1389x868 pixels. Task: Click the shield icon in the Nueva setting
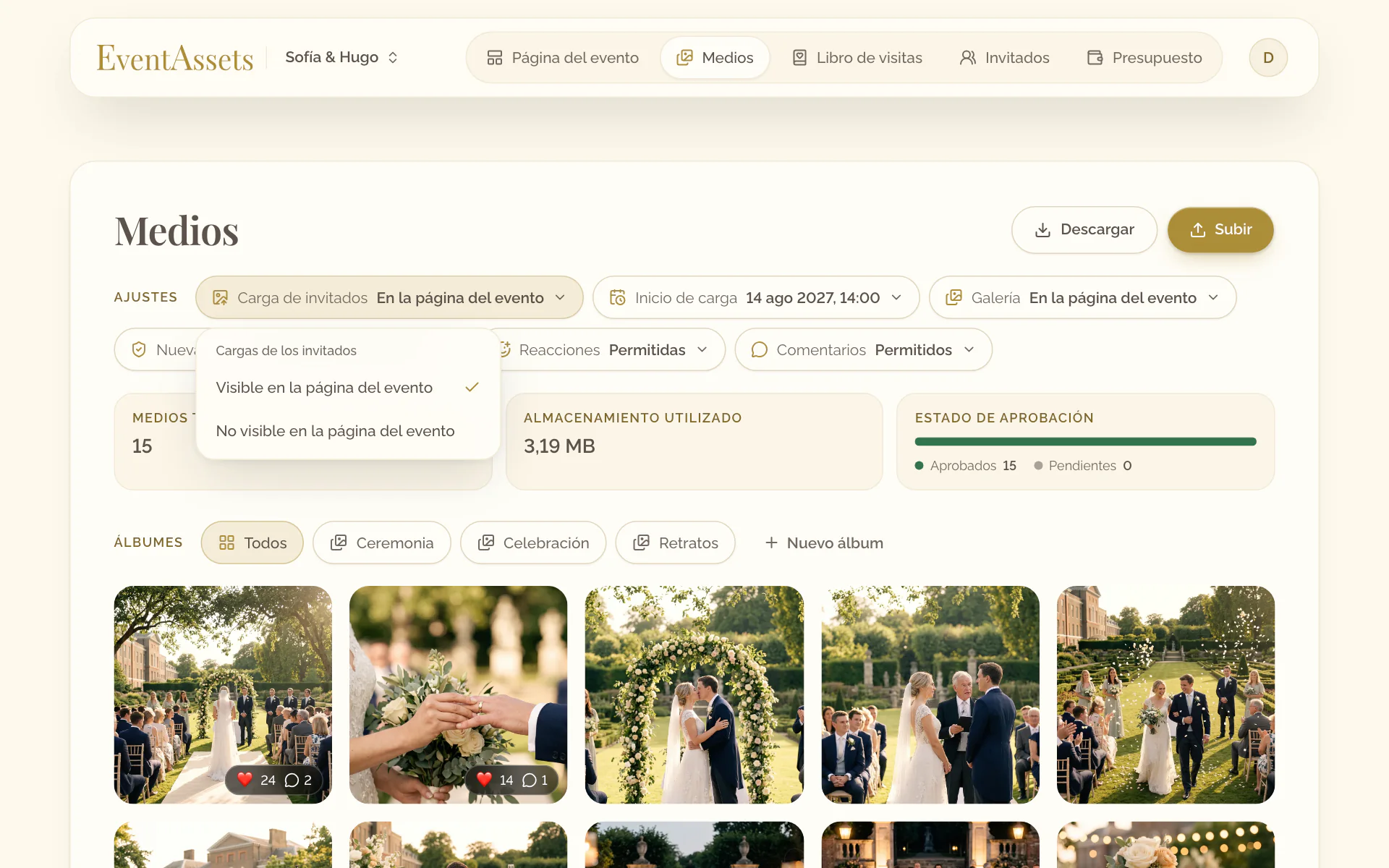pyautogui.click(x=139, y=350)
